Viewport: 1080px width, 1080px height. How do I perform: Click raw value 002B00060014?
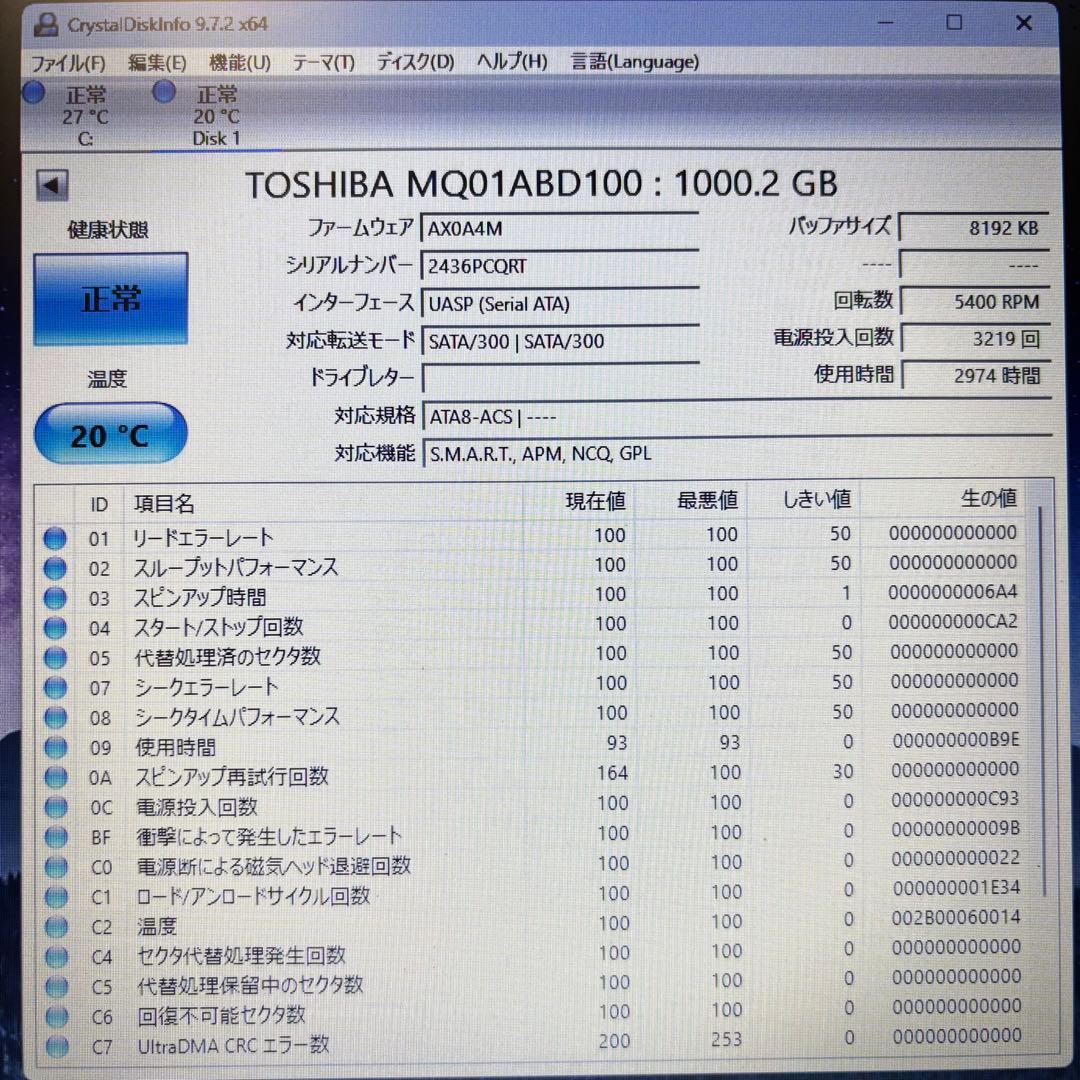click(956, 917)
